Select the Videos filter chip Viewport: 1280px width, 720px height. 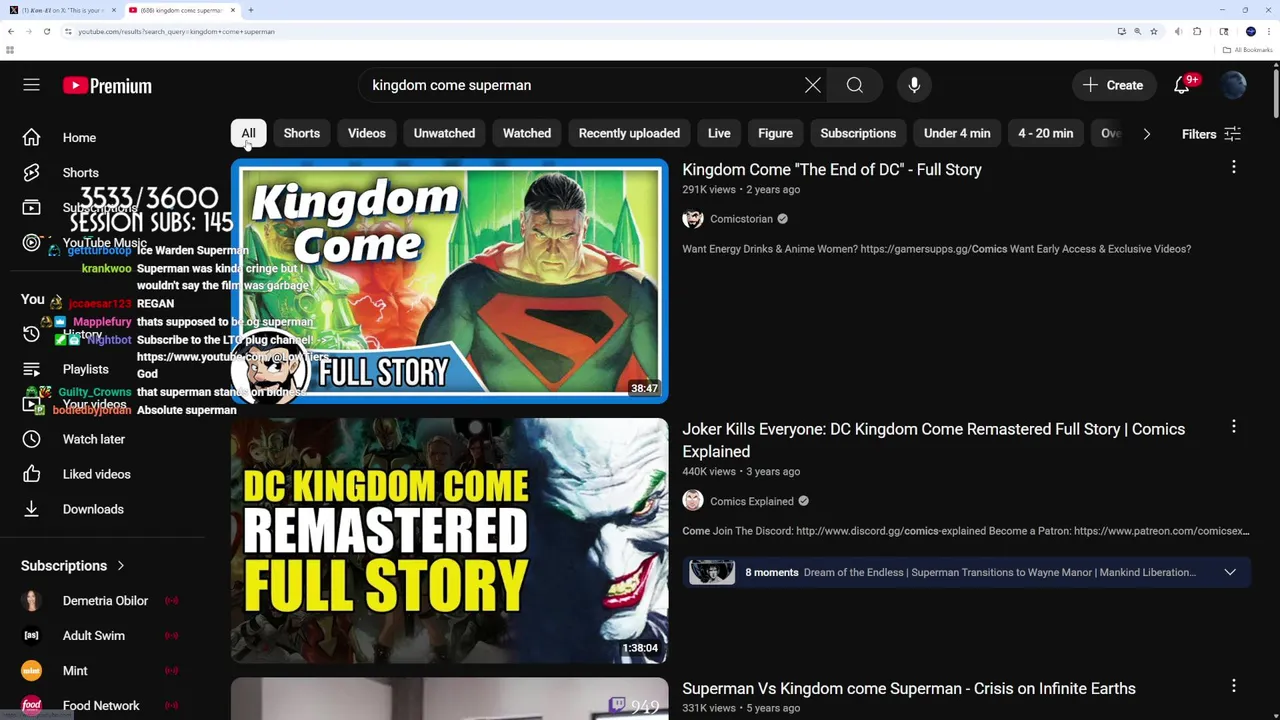coord(367,133)
